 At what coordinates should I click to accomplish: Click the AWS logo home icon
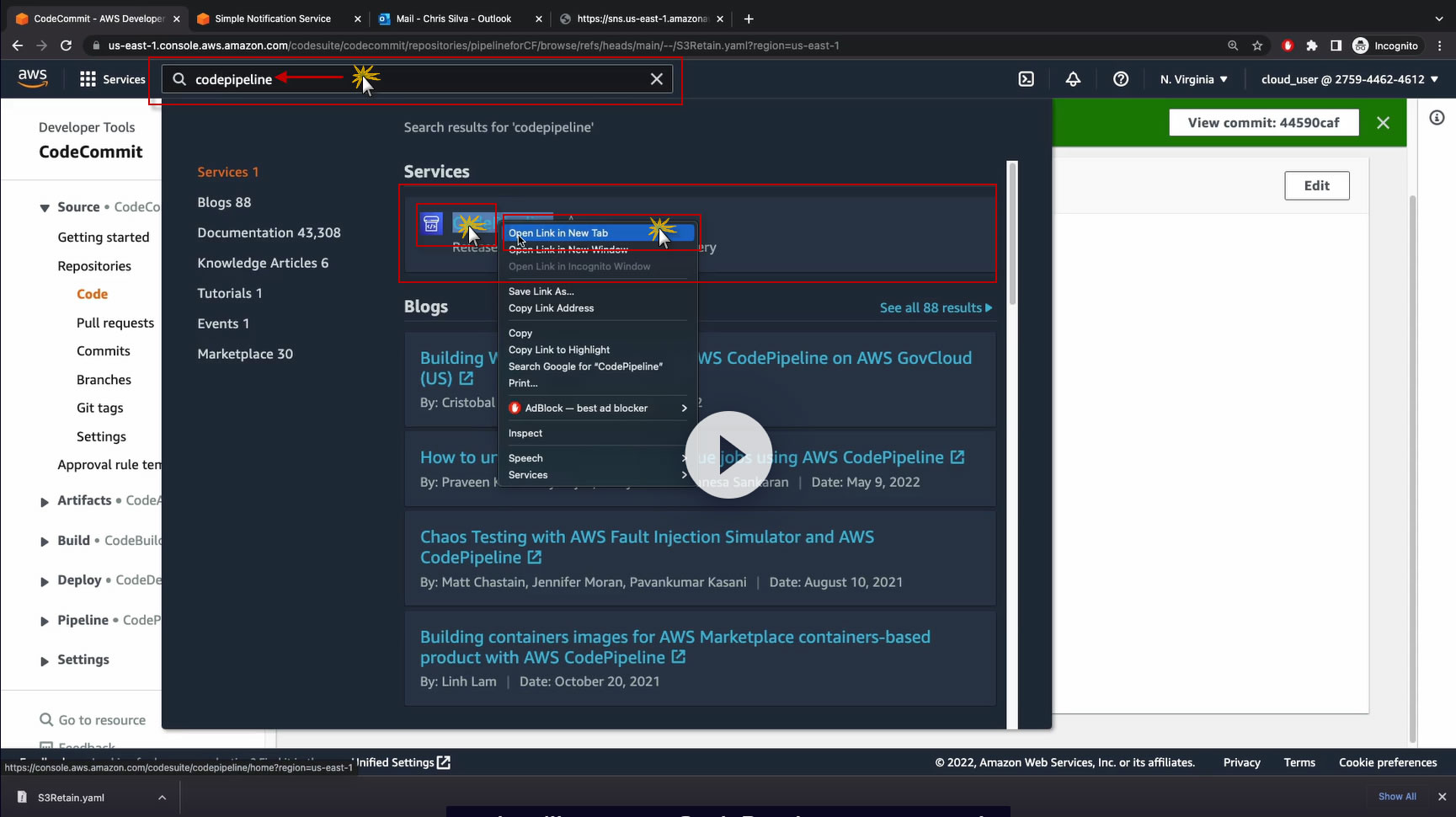point(33,78)
